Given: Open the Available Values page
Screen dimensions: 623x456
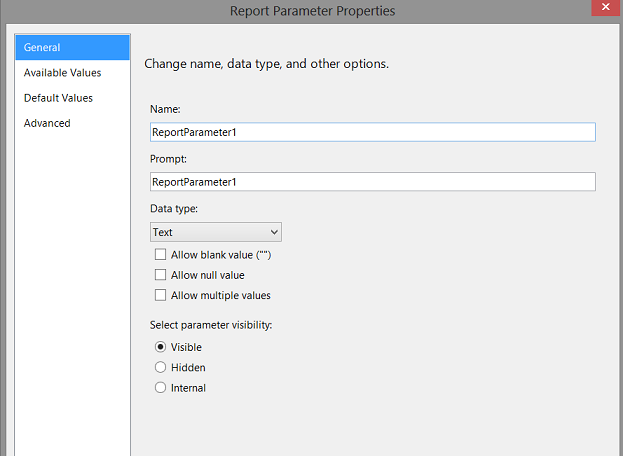Looking at the screenshot, I should (62, 73).
